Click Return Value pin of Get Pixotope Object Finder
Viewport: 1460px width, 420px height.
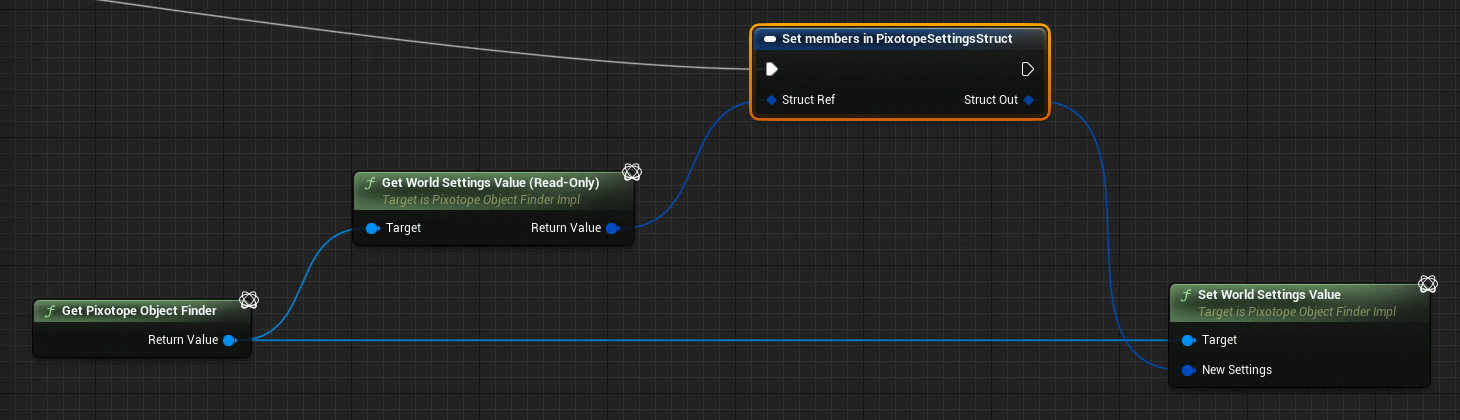coord(229,340)
